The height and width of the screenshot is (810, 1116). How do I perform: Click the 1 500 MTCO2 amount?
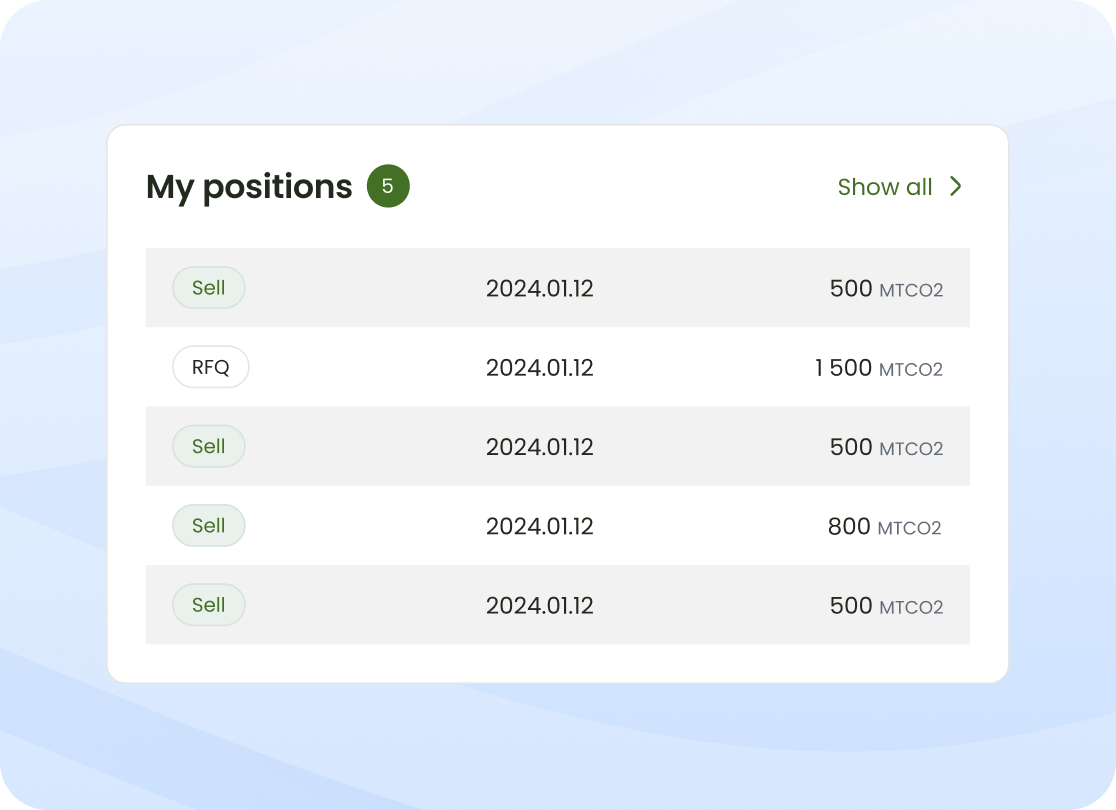point(878,368)
